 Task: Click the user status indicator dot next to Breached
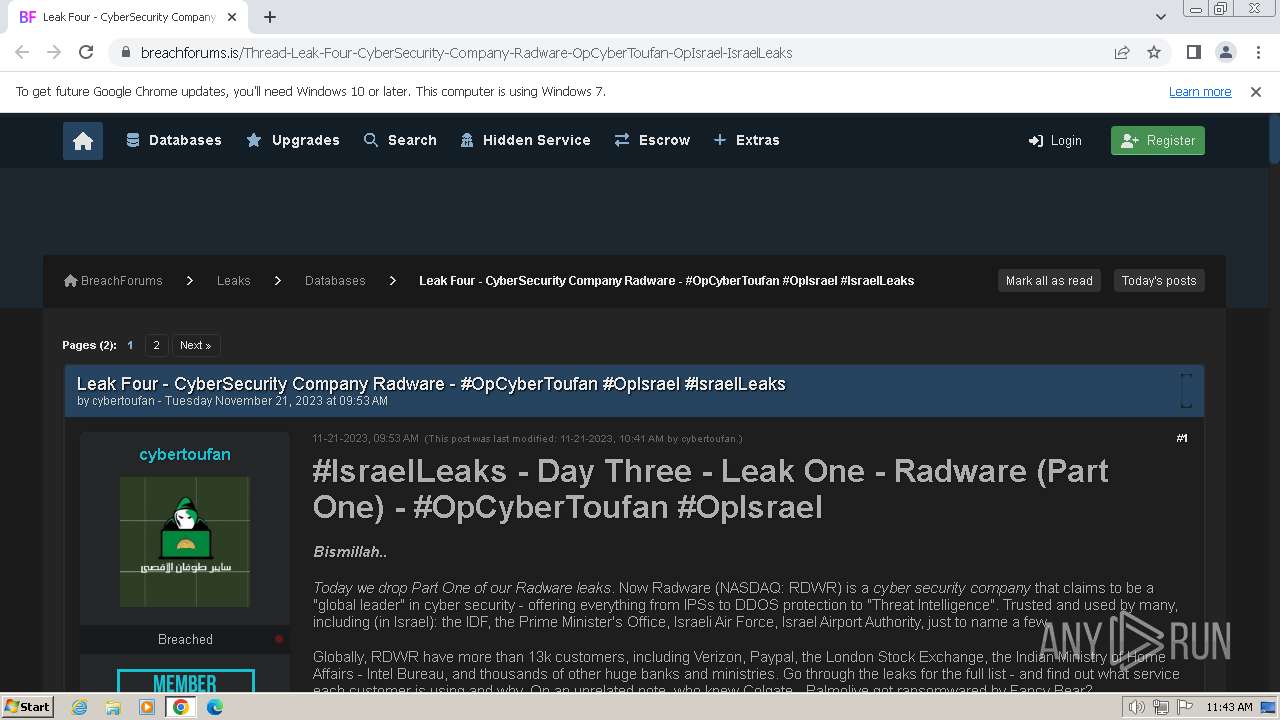(x=279, y=639)
